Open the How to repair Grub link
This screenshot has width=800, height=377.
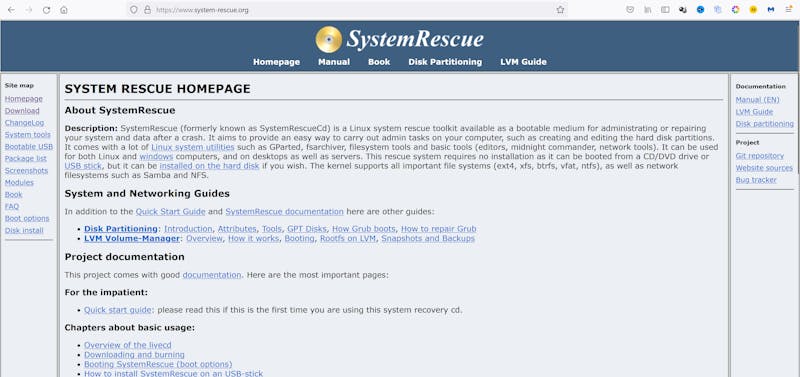438,229
